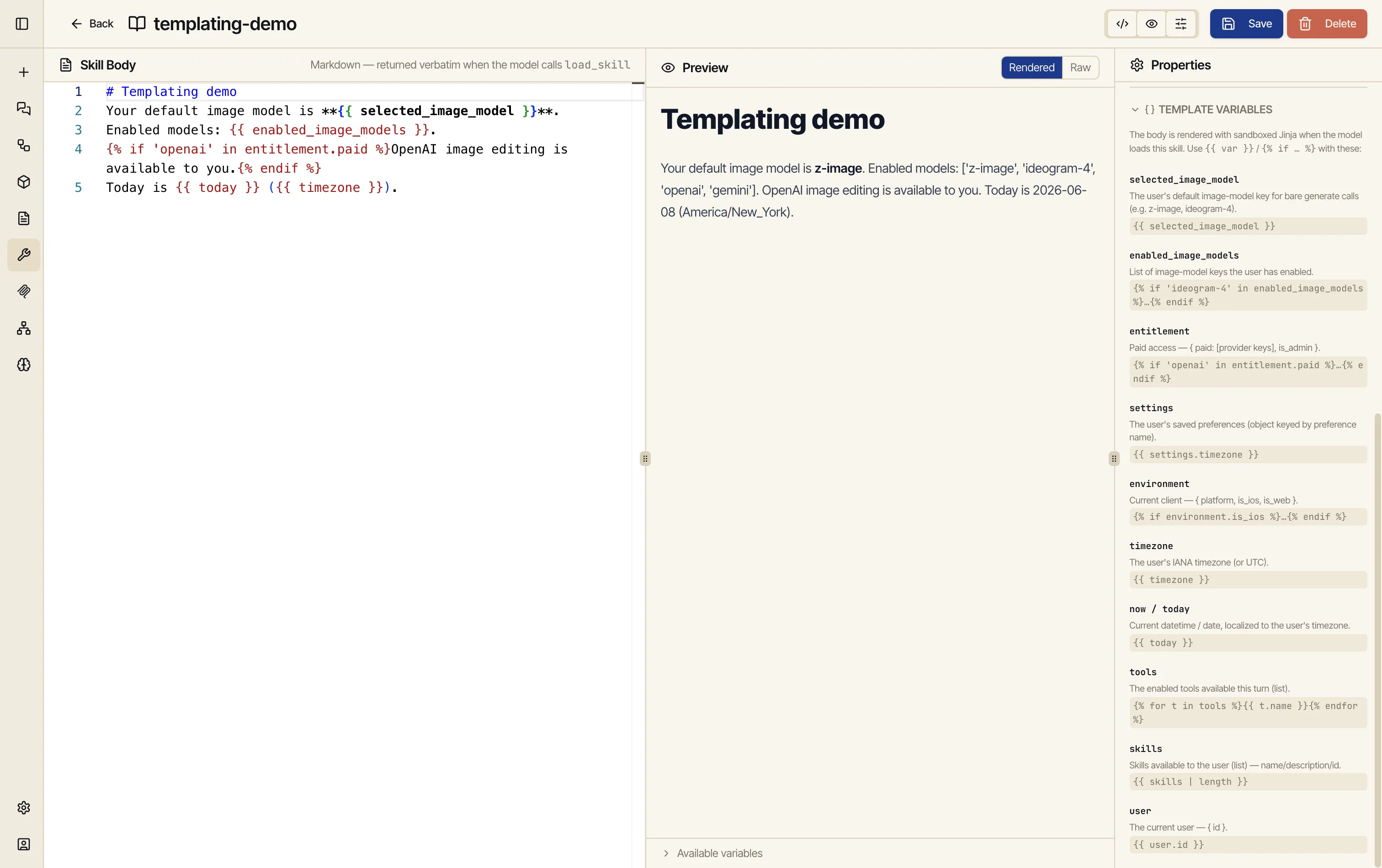1382x868 pixels.
Task: Click editor line 1 Templating demo heading
Action: [x=171, y=91]
